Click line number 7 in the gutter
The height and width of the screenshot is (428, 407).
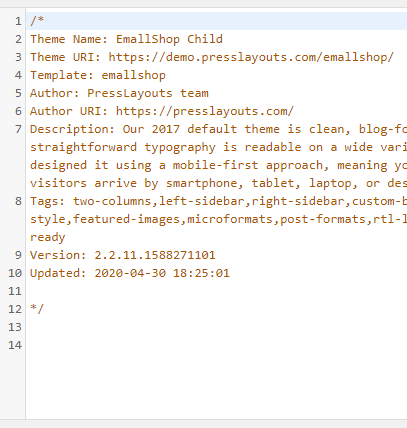click(18, 129)
